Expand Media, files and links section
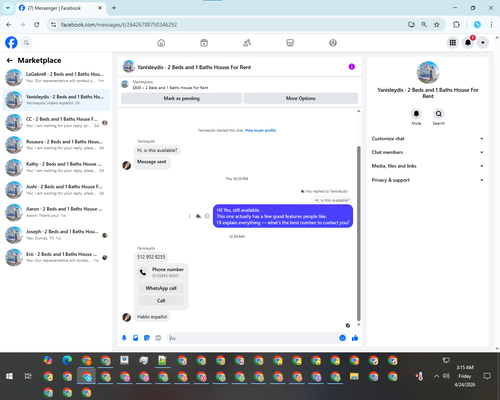 tap(428, 166)
